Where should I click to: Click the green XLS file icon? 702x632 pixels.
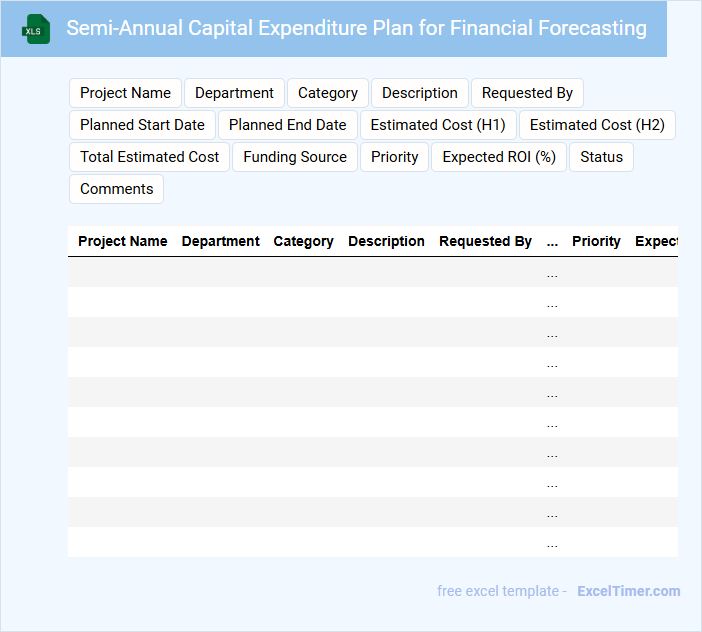coord(36,29)
